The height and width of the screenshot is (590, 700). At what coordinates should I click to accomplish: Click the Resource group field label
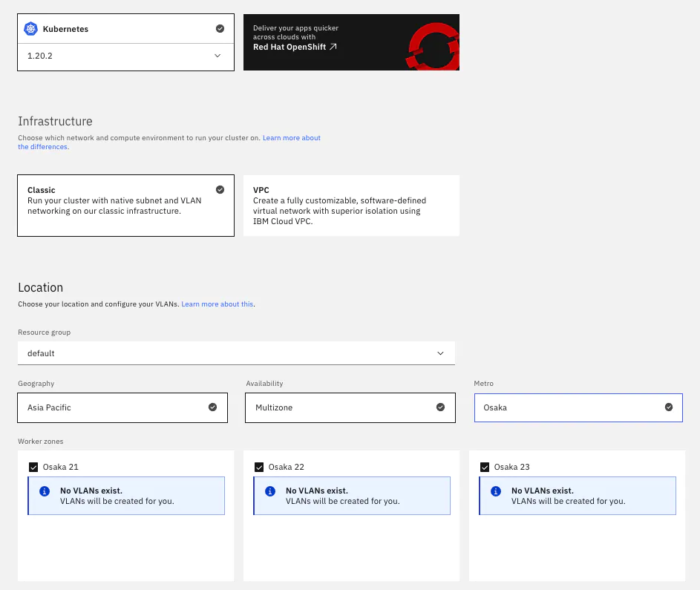pyautogui.click(x=44, y=332)
